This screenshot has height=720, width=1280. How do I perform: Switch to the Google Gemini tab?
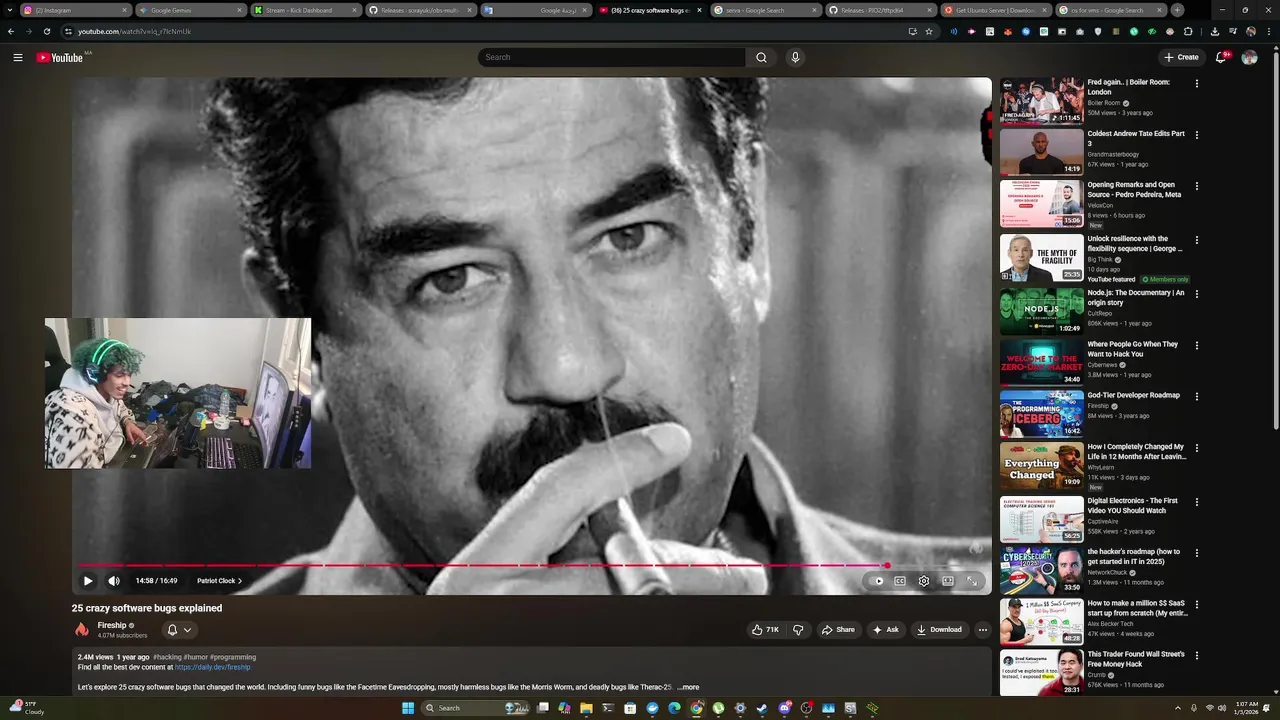[x=189, y=10]
